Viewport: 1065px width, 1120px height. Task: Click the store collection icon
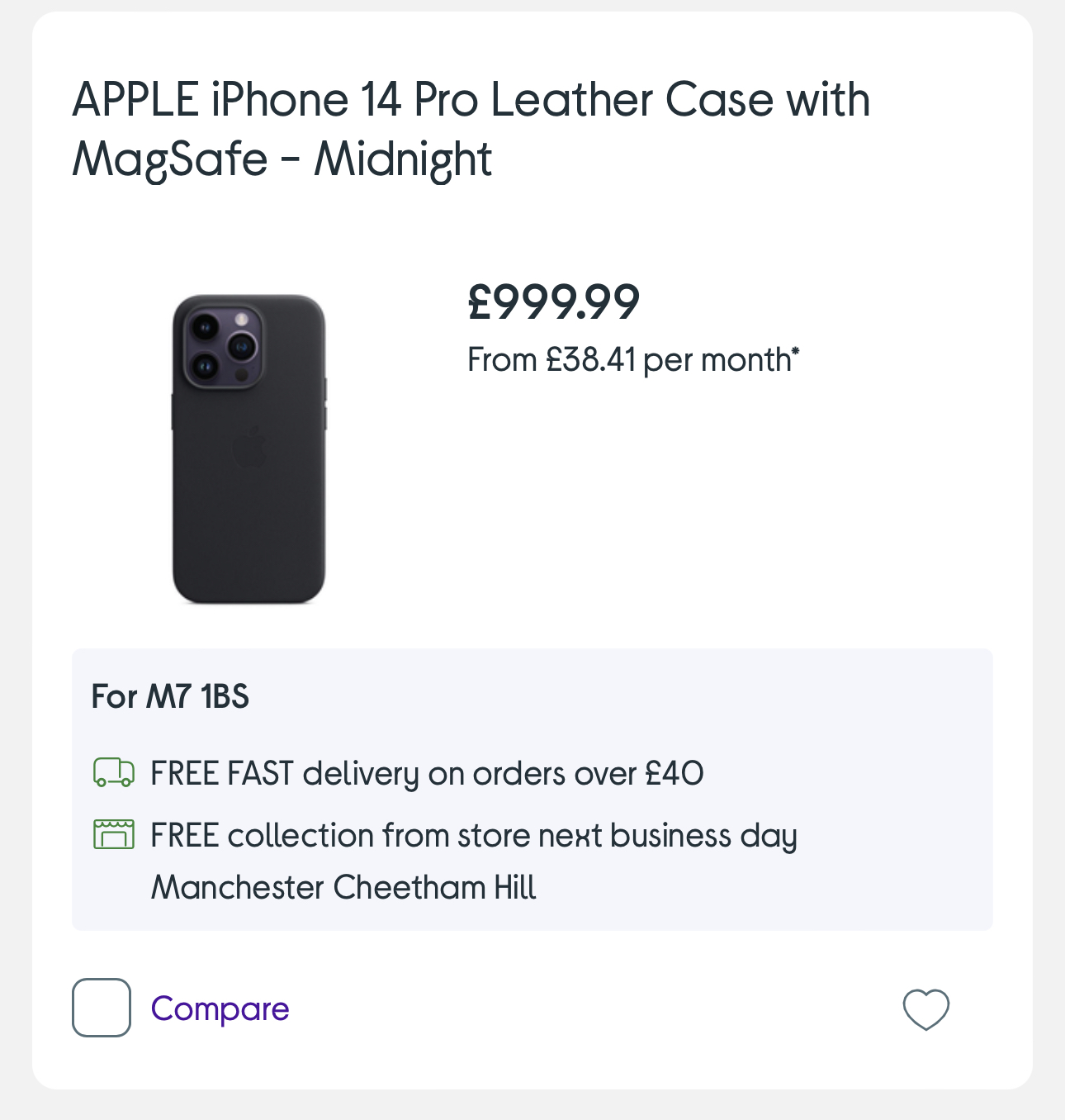click(114, 834)
